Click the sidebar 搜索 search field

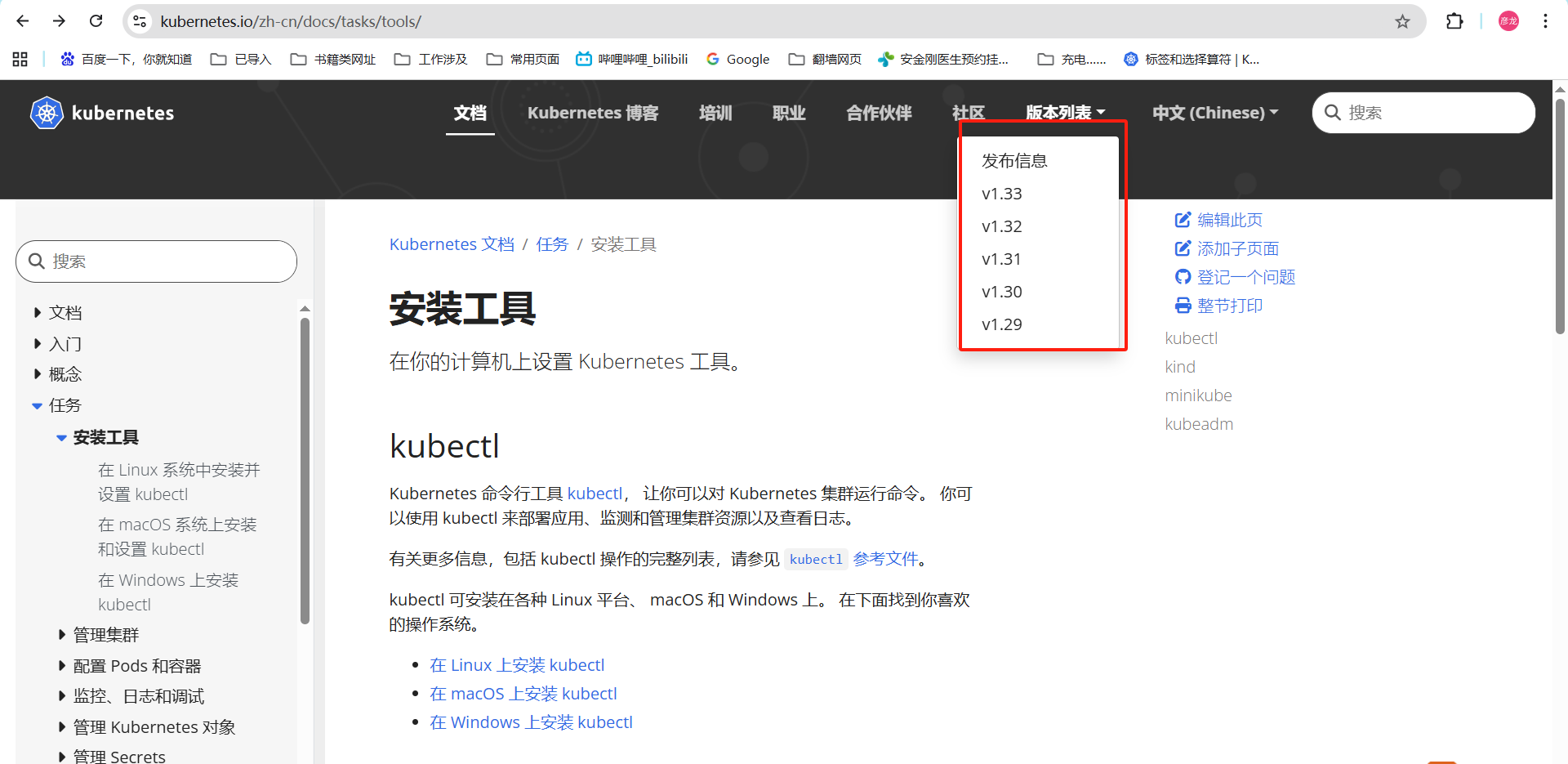156,261
